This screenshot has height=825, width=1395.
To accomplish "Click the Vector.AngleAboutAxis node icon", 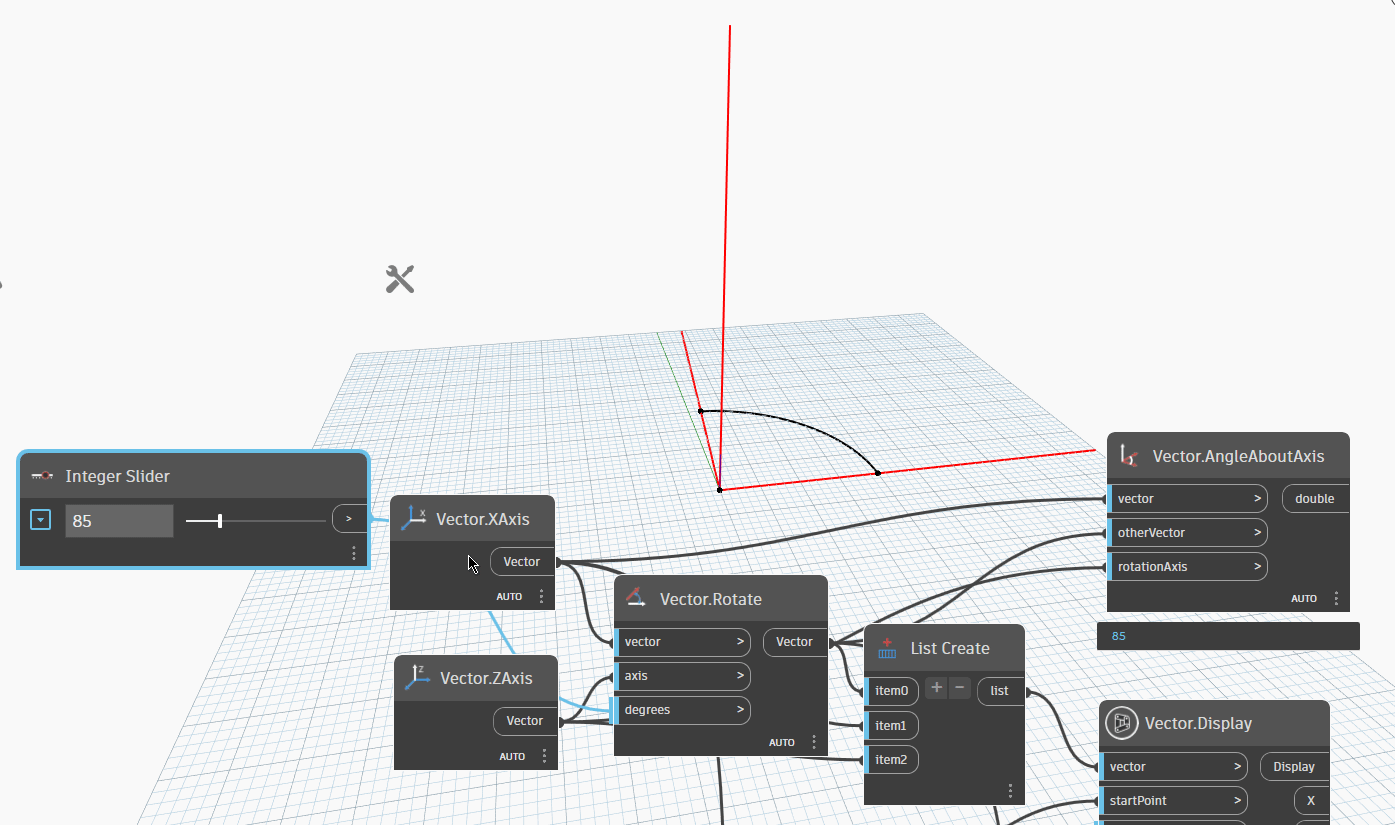I will pyautogui.click(x=1129, y=456).
